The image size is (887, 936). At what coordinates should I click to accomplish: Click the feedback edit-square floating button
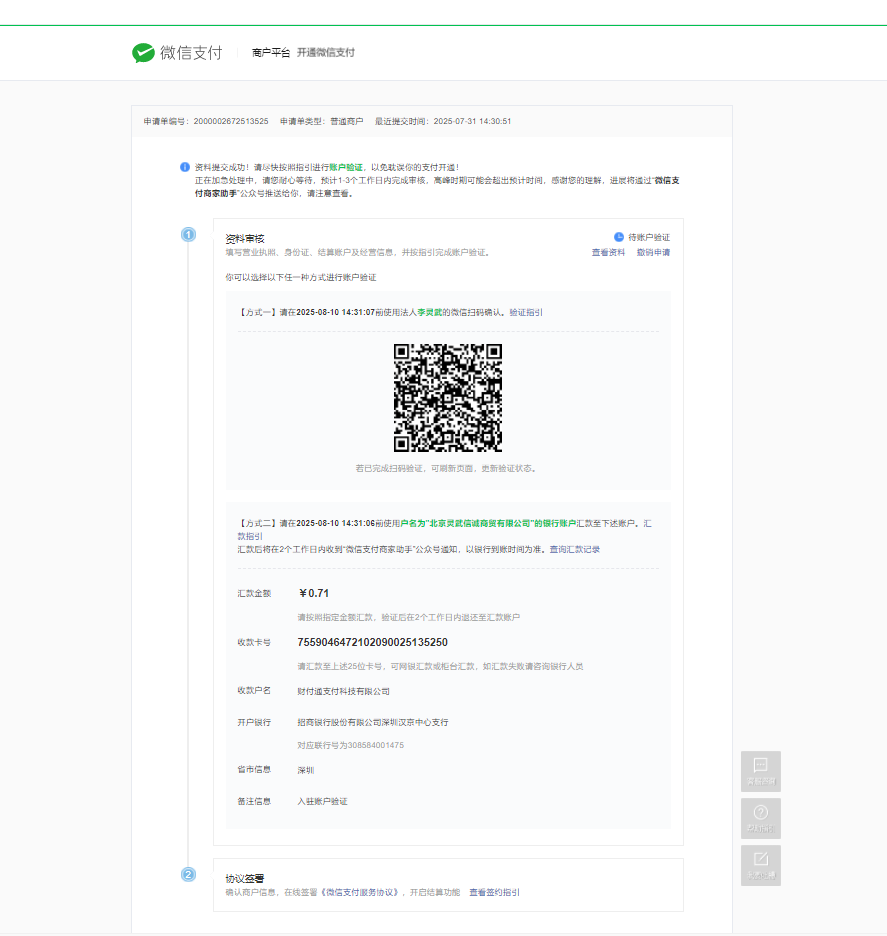click(x=760, y=866)
